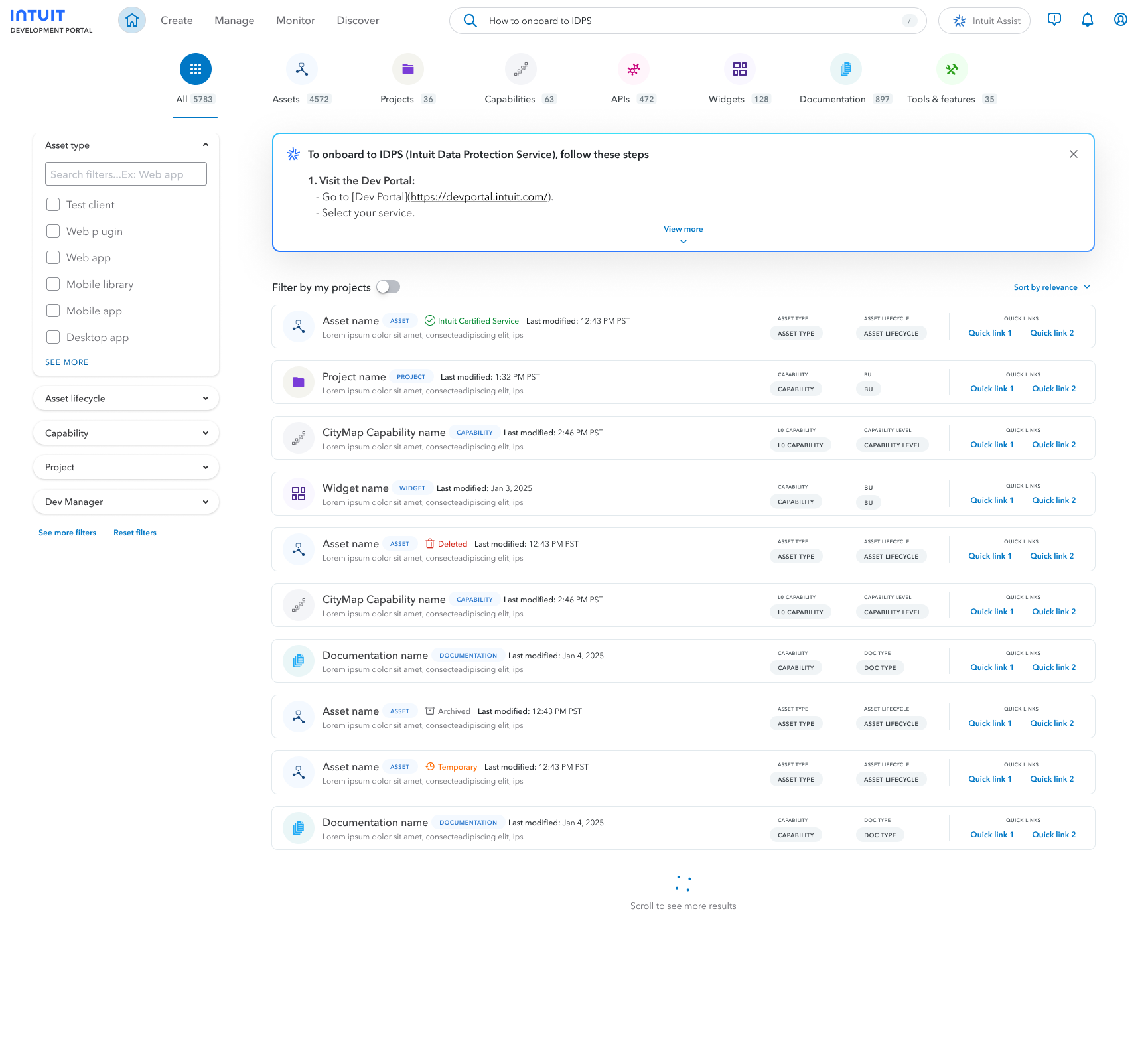Image resolution: width=1148 pixels, height=1039 pixels.
Task: Select the Tools & features category icon
Action: (952, 69)
